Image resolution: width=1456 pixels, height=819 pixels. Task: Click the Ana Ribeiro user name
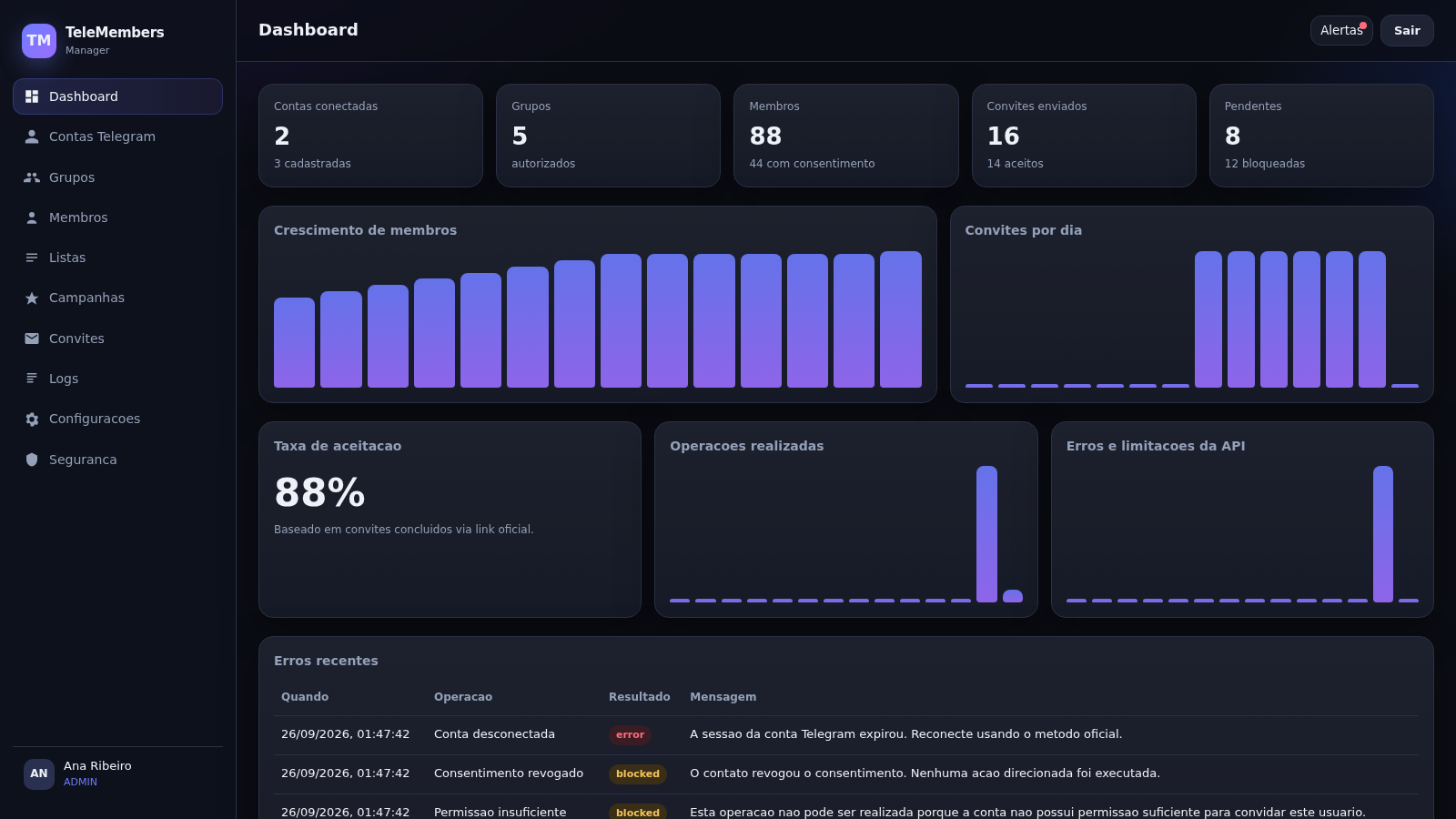97,766
